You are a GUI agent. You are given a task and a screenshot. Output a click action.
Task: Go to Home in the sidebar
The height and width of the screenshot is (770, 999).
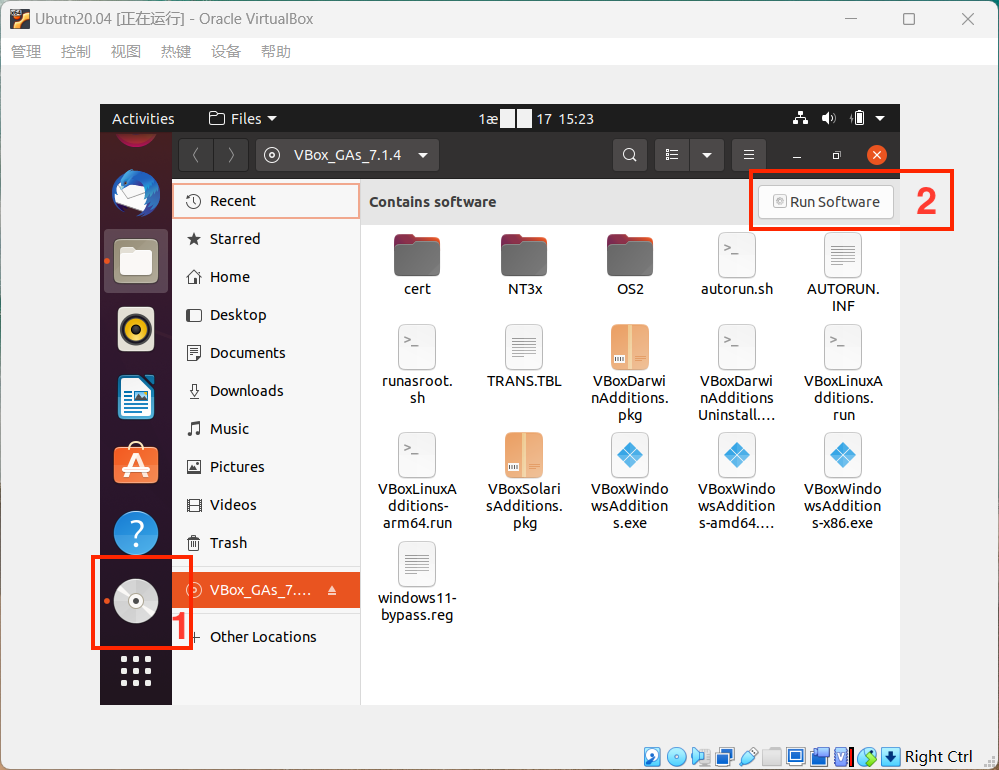[x=266, y=277]
